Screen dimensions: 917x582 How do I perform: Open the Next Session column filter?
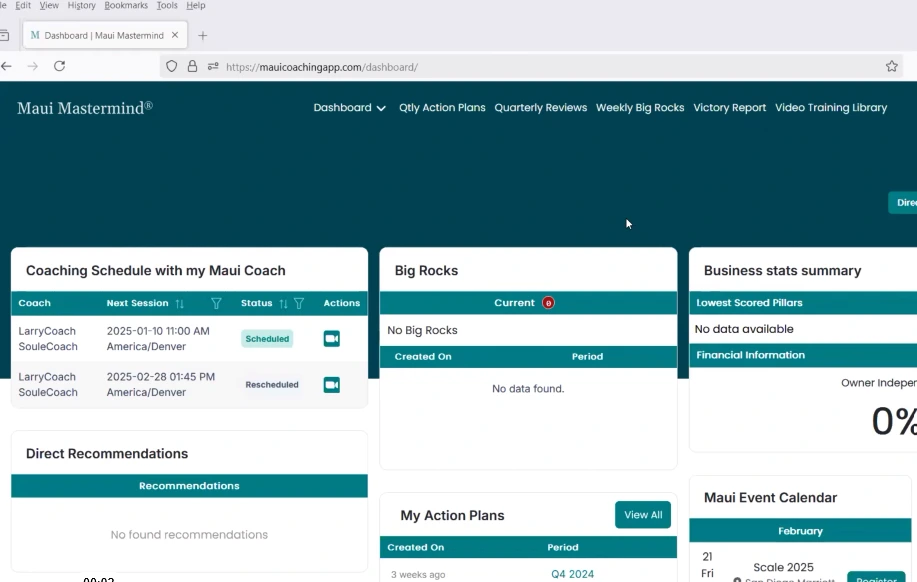[216, 303]
